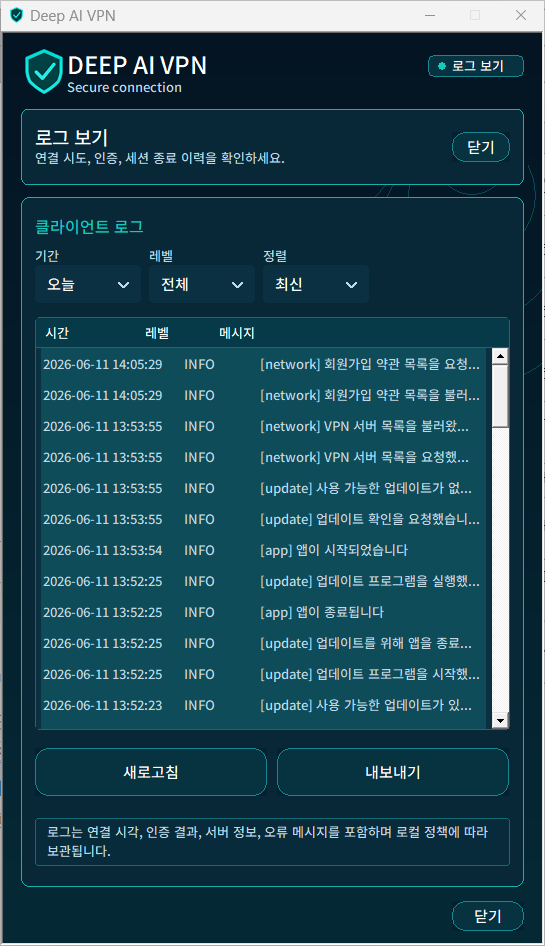Click the bottom 닫기 button

[487, 916]
